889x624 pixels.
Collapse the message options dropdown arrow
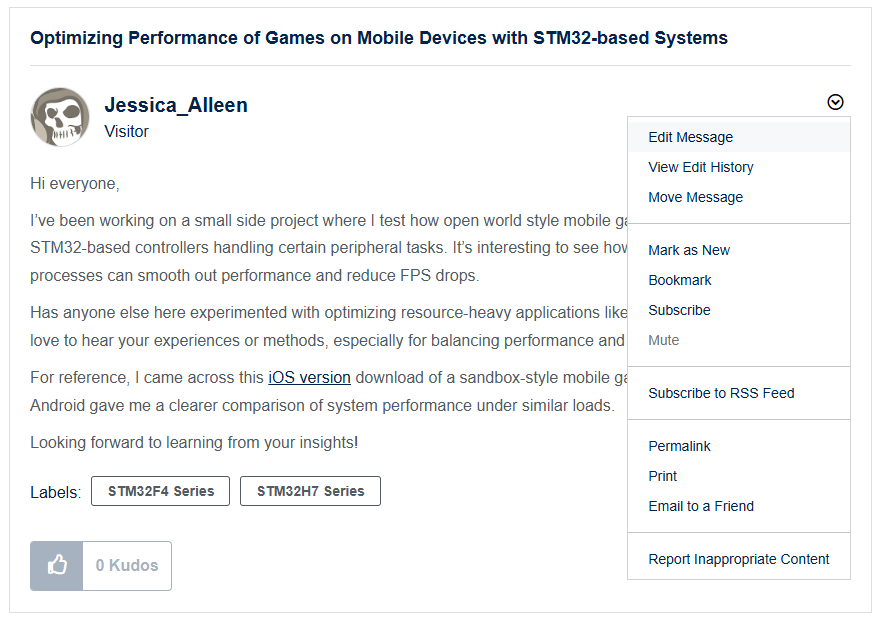[836, 102]
